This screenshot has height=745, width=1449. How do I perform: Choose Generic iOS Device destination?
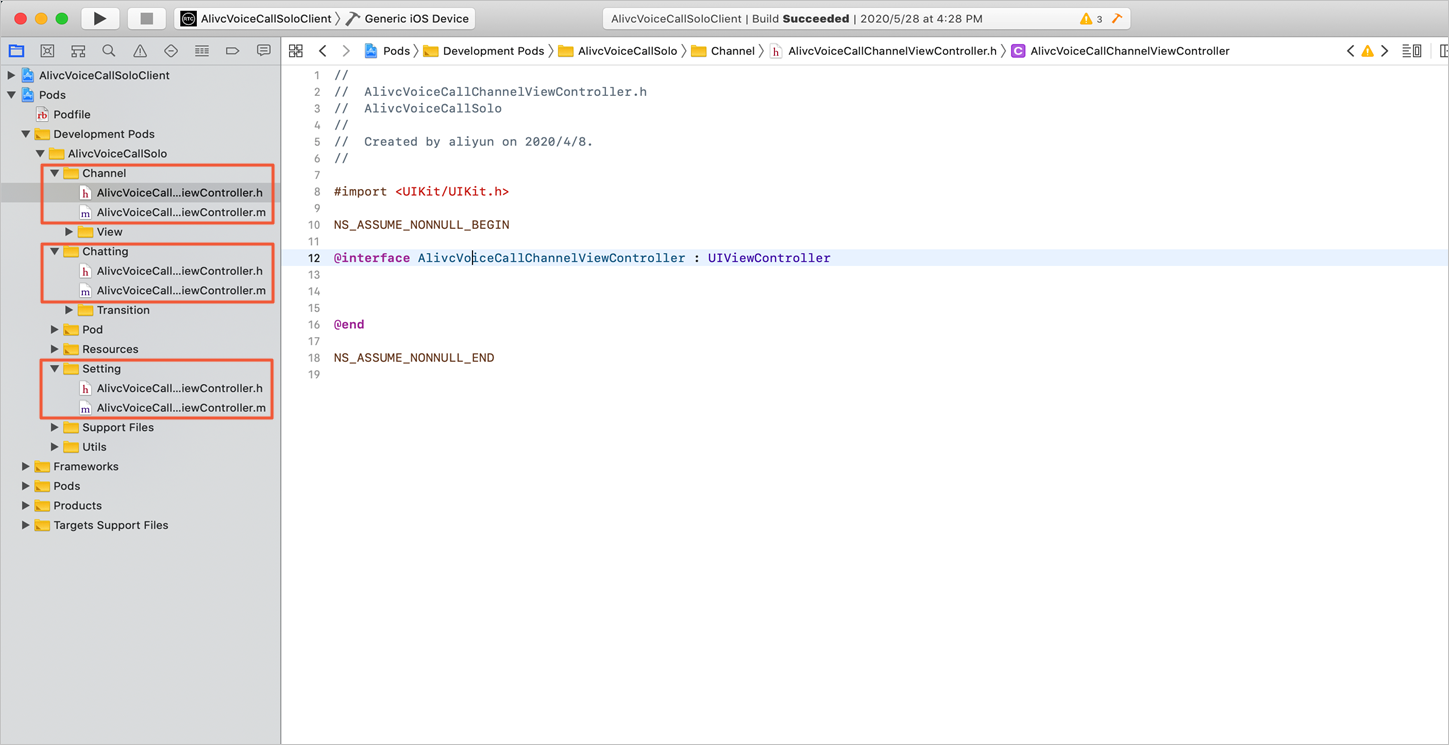coord(408,19)
